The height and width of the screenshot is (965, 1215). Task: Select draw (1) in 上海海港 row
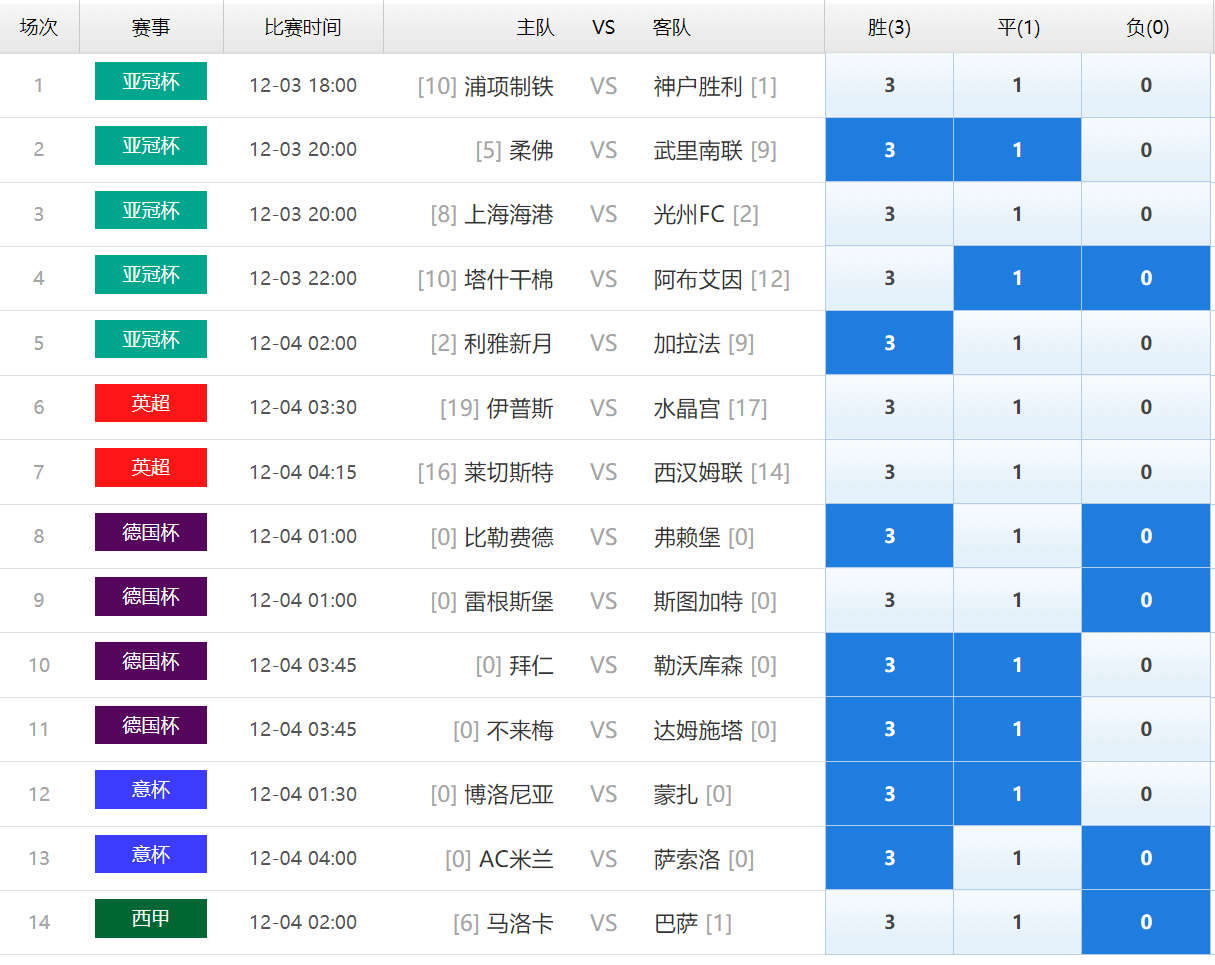pos(1017,214)
